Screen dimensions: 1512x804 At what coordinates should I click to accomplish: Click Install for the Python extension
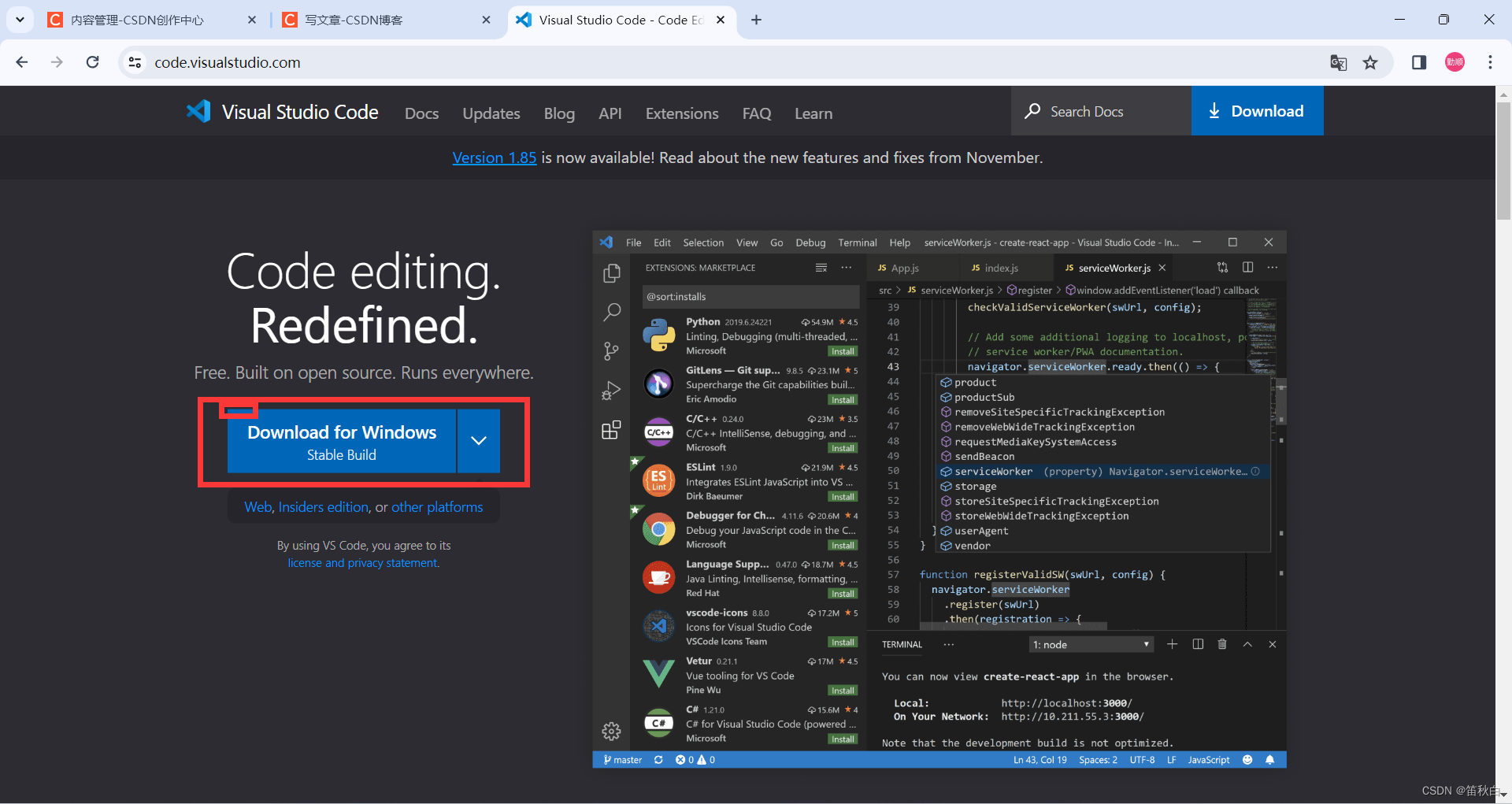(843, 351)
